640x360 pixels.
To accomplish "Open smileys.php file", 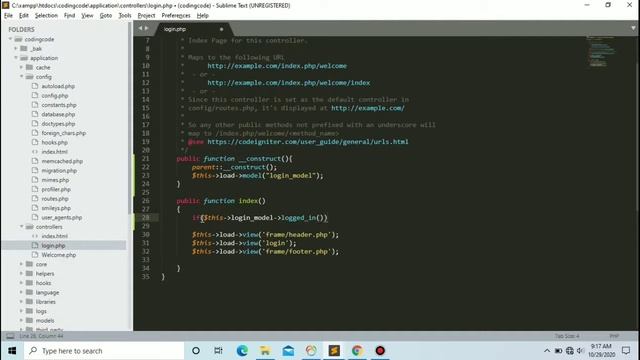I will pyautogui.click(x=56, y=208).
